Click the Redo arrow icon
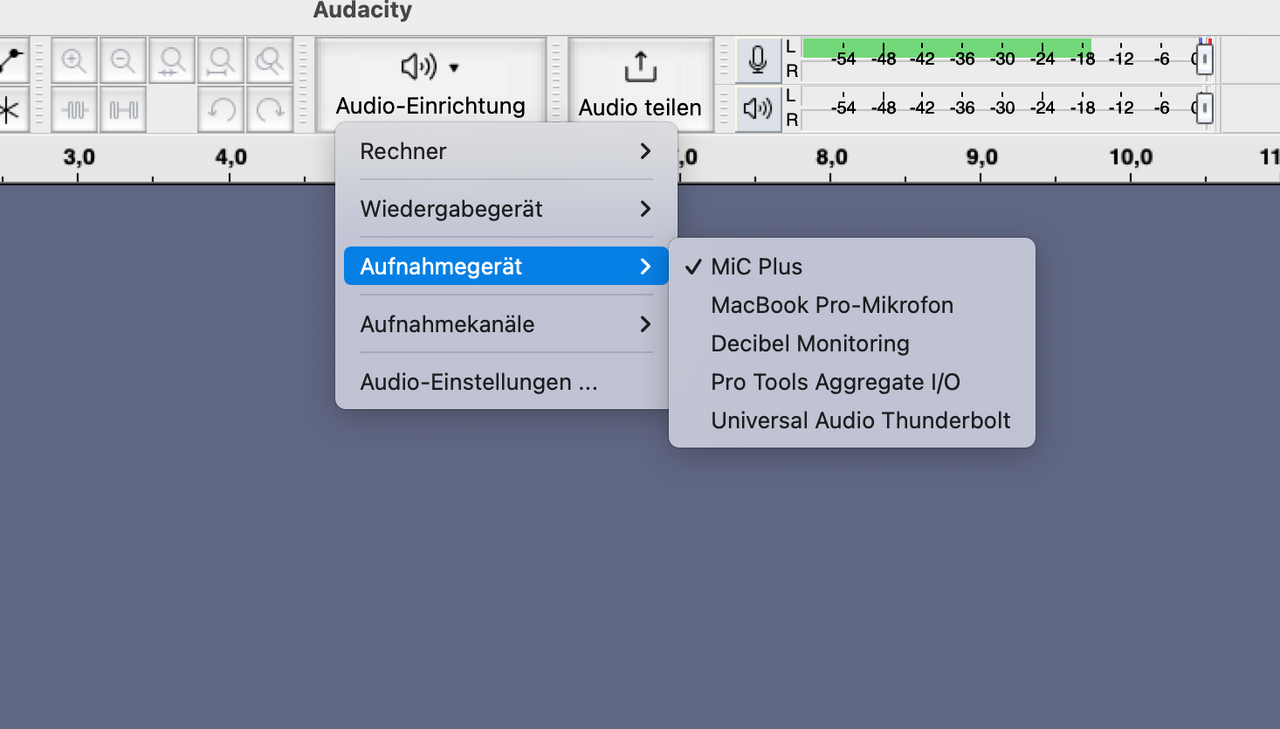 270,109
